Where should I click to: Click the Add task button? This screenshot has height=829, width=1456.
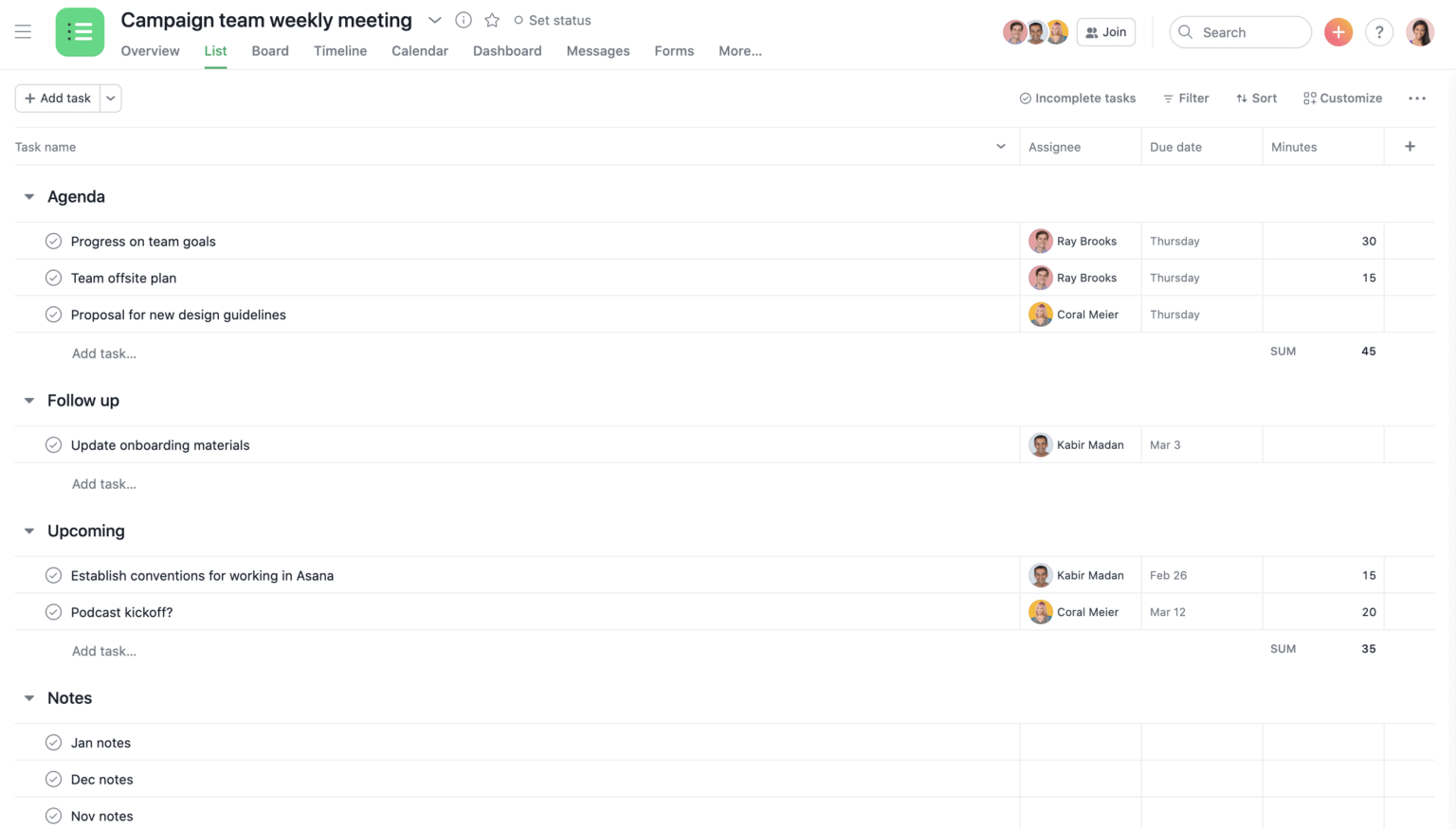58,99
